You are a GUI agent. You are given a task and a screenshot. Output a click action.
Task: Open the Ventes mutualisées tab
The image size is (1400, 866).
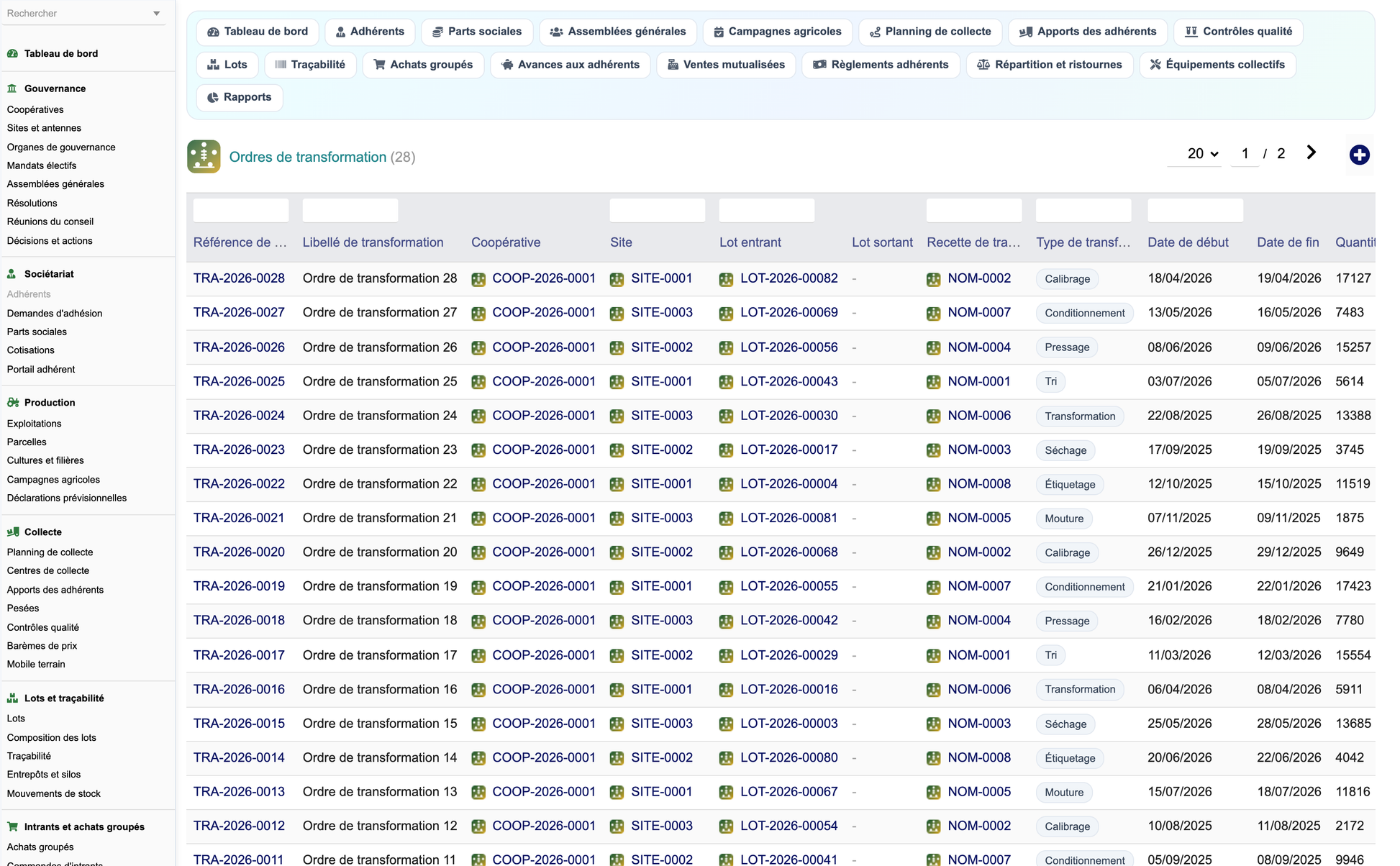click(x=726, y=65)
